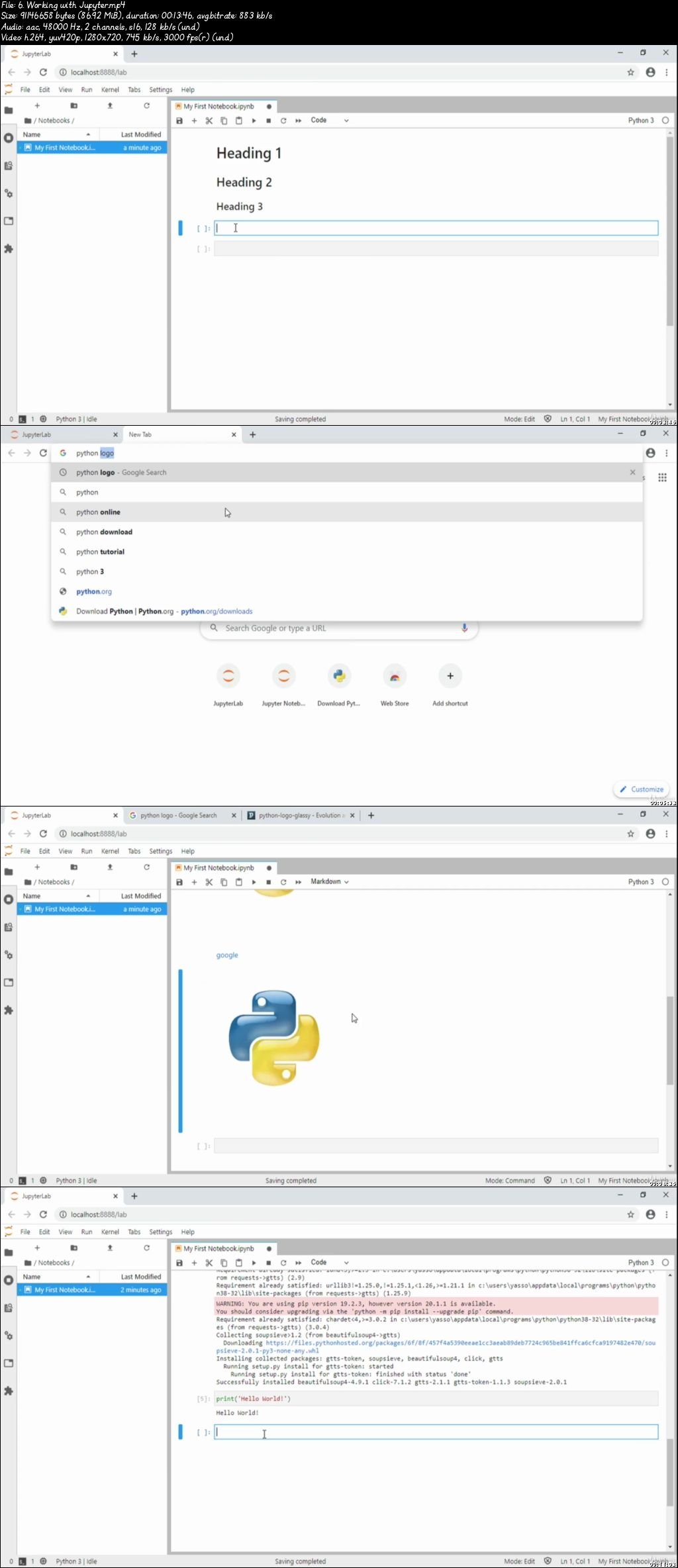Open the Markdown cell-type dropdown
Screen dimensions: 678x1568
[329, 882]
